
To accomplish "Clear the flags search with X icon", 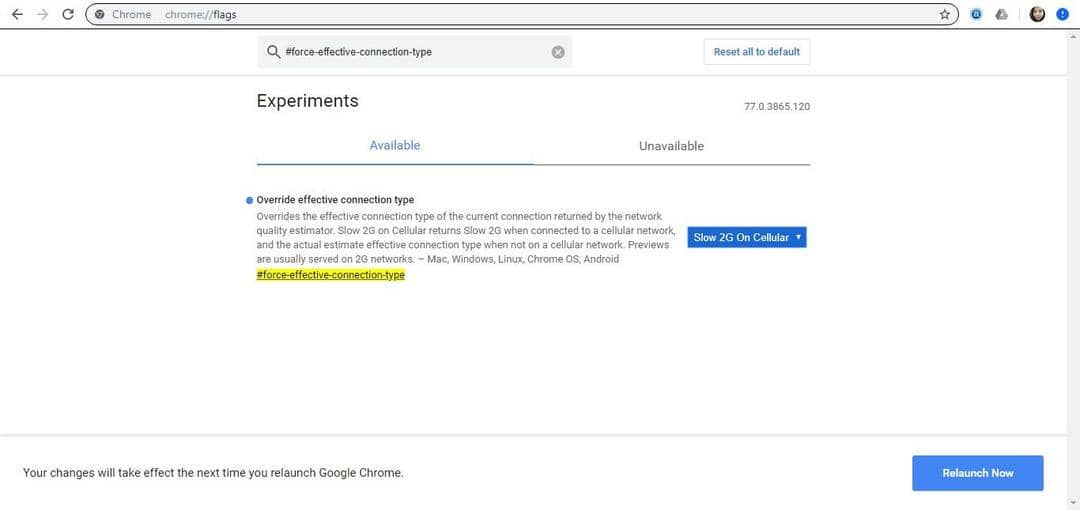I will pyautogui.click(x=558, y=52).
